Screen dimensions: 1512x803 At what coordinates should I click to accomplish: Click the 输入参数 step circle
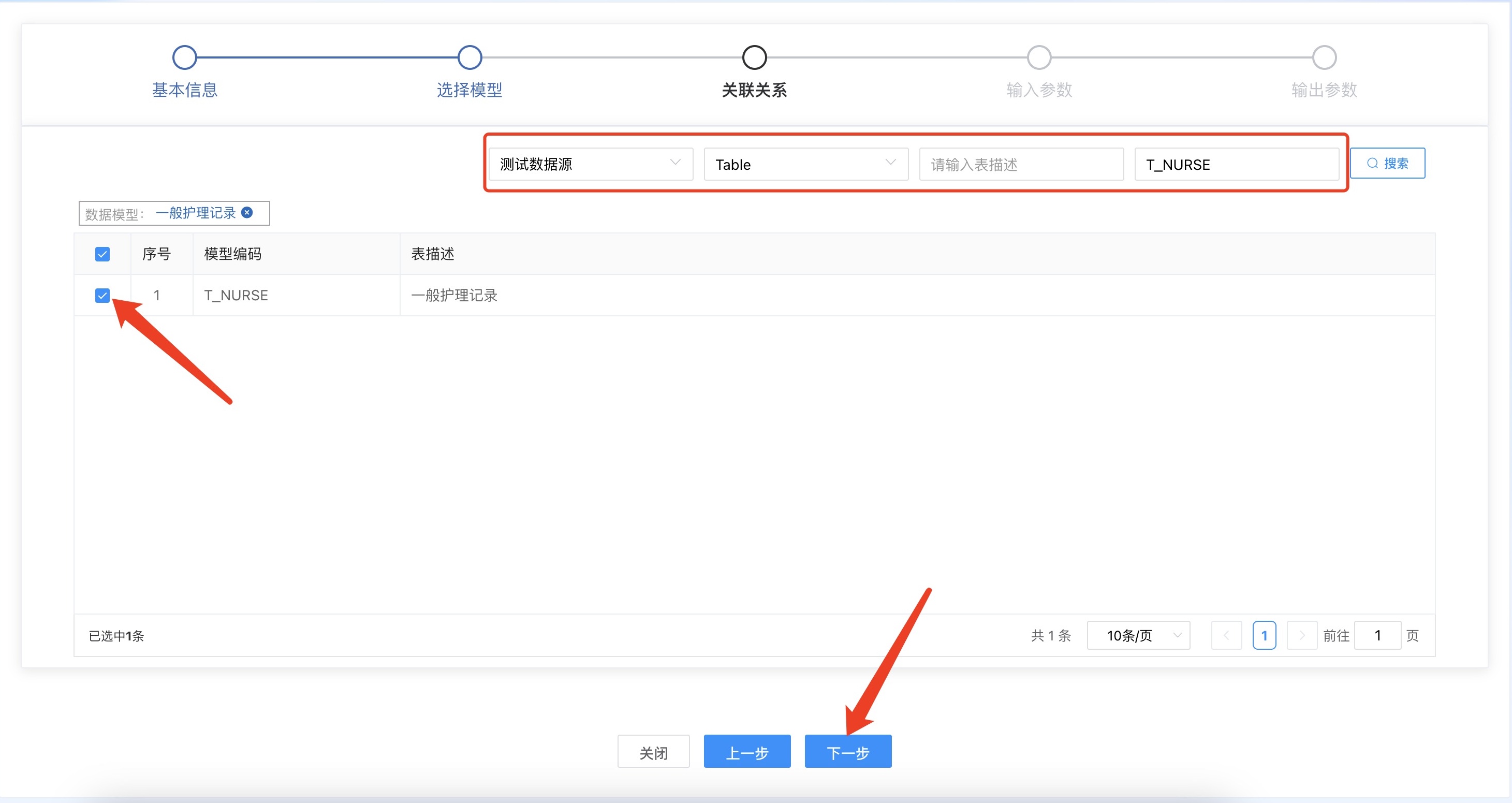(x=1039, y=57)
